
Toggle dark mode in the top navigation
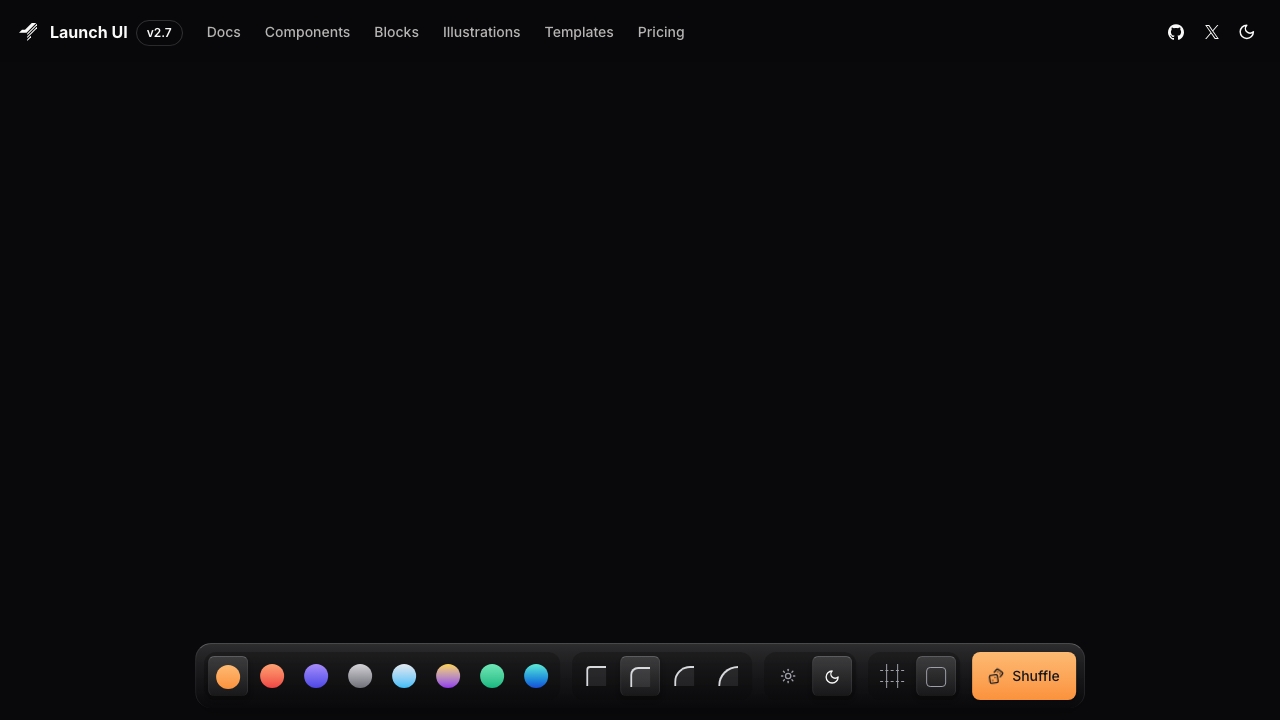pyautogui.click(x=1247, y=32)
